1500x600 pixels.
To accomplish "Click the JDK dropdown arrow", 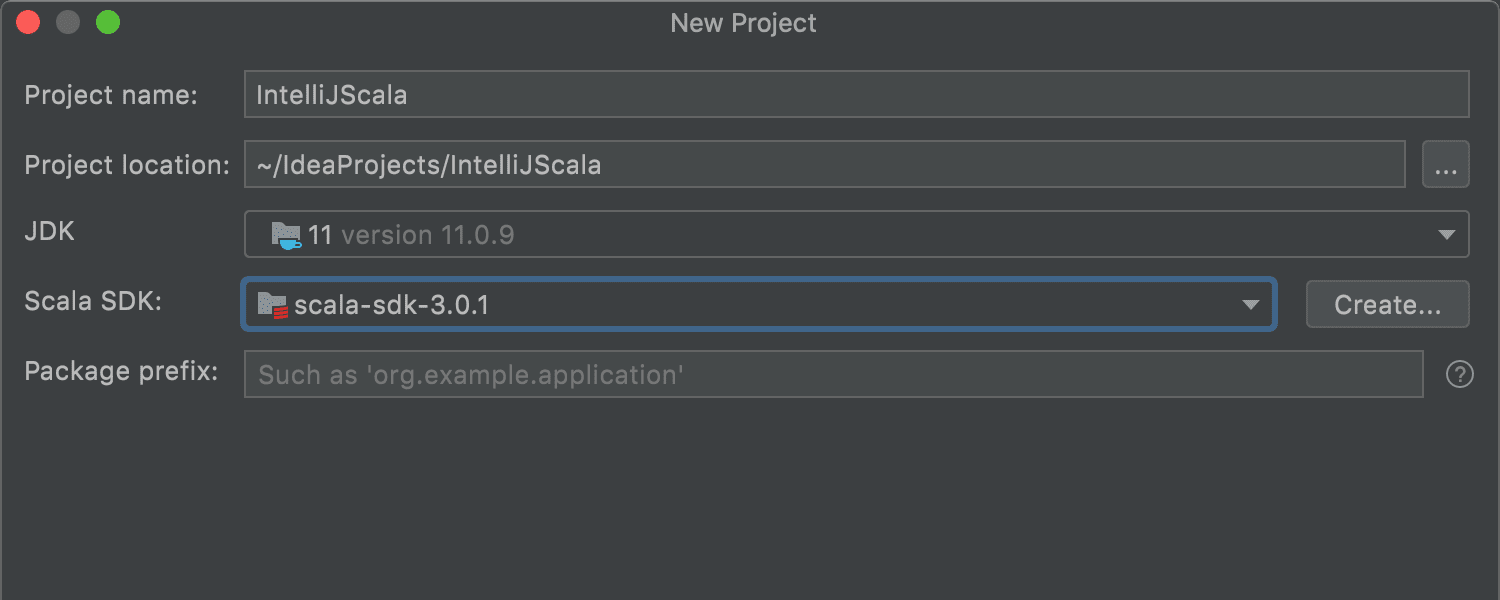I will pos(1446,235).
